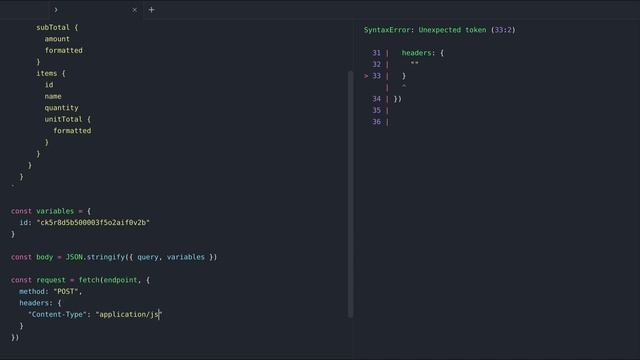The width and height of the screenshot is (640, 360).
Task: Click the '})' on output line 34
Action: tap(398, 99)
